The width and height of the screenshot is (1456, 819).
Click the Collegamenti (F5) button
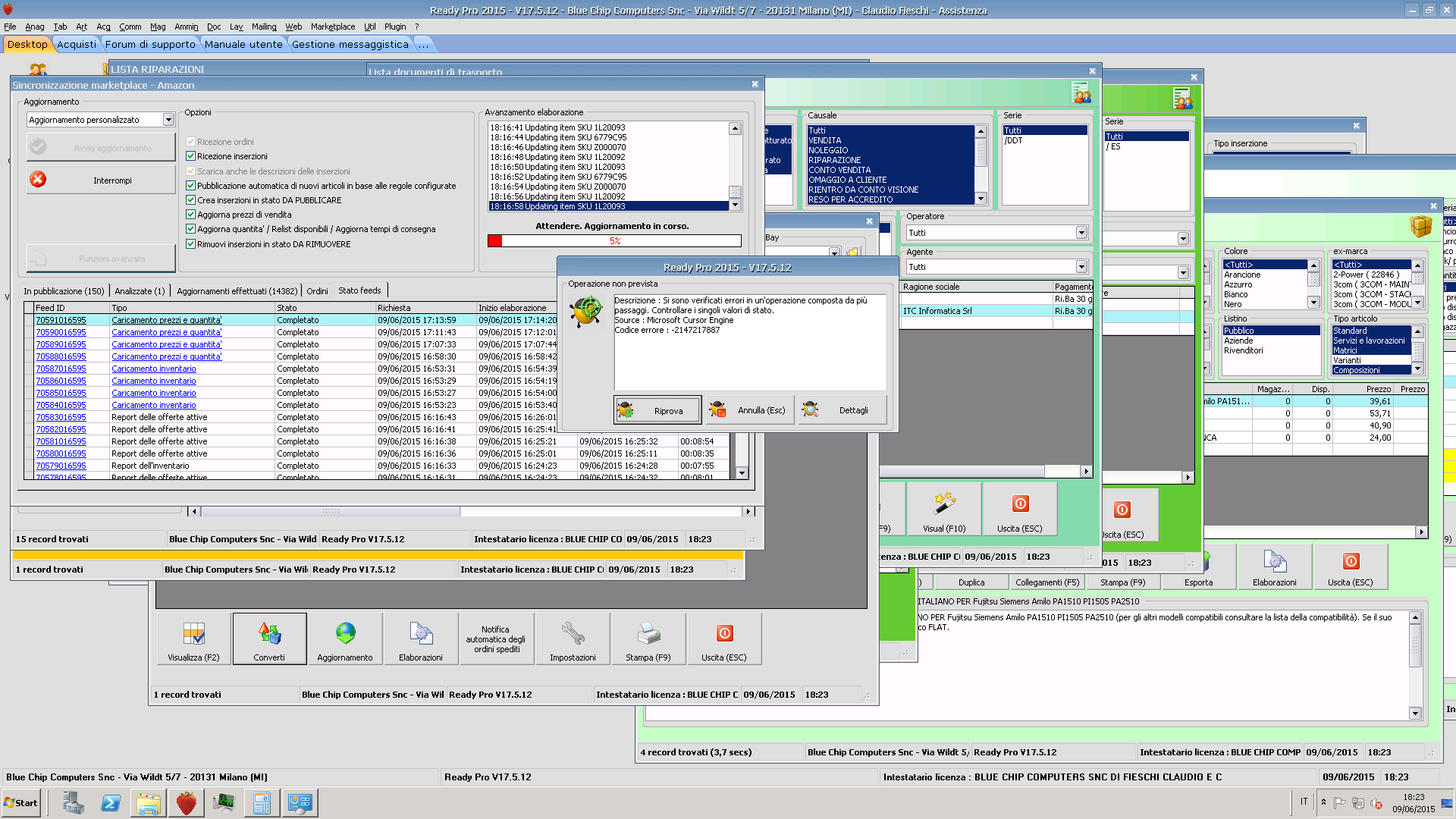click(1047, 582)
